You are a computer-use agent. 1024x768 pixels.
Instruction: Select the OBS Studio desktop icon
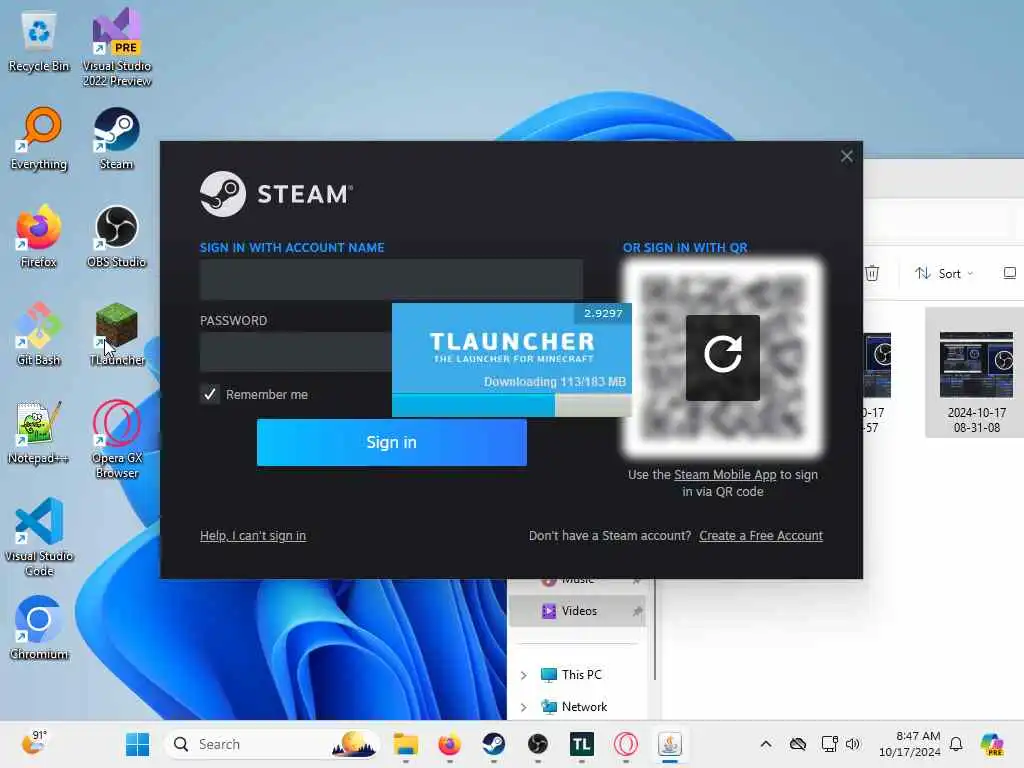pyautogui.click(x=116, y=236)
